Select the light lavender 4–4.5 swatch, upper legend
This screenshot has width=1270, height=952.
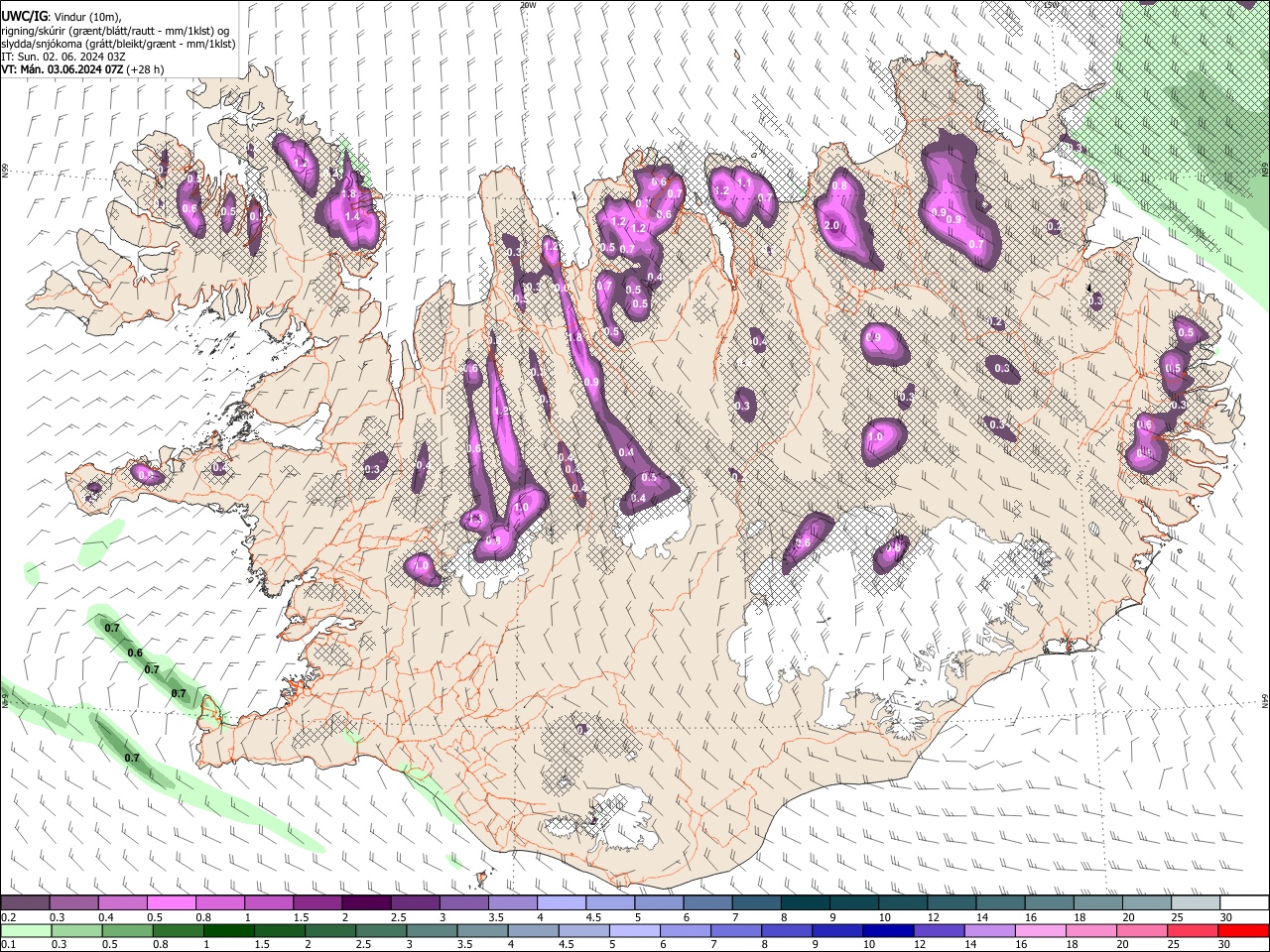pyautogui.click(x=562, y=903)
